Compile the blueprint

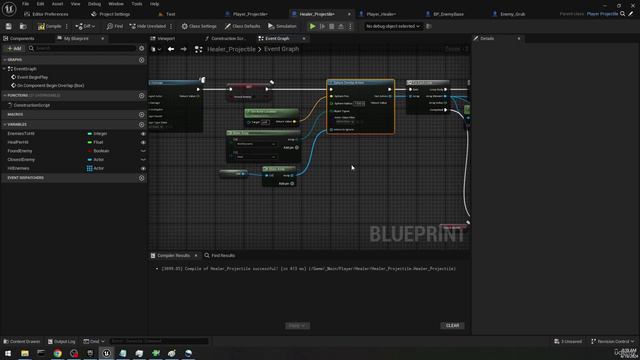[49, 26]
